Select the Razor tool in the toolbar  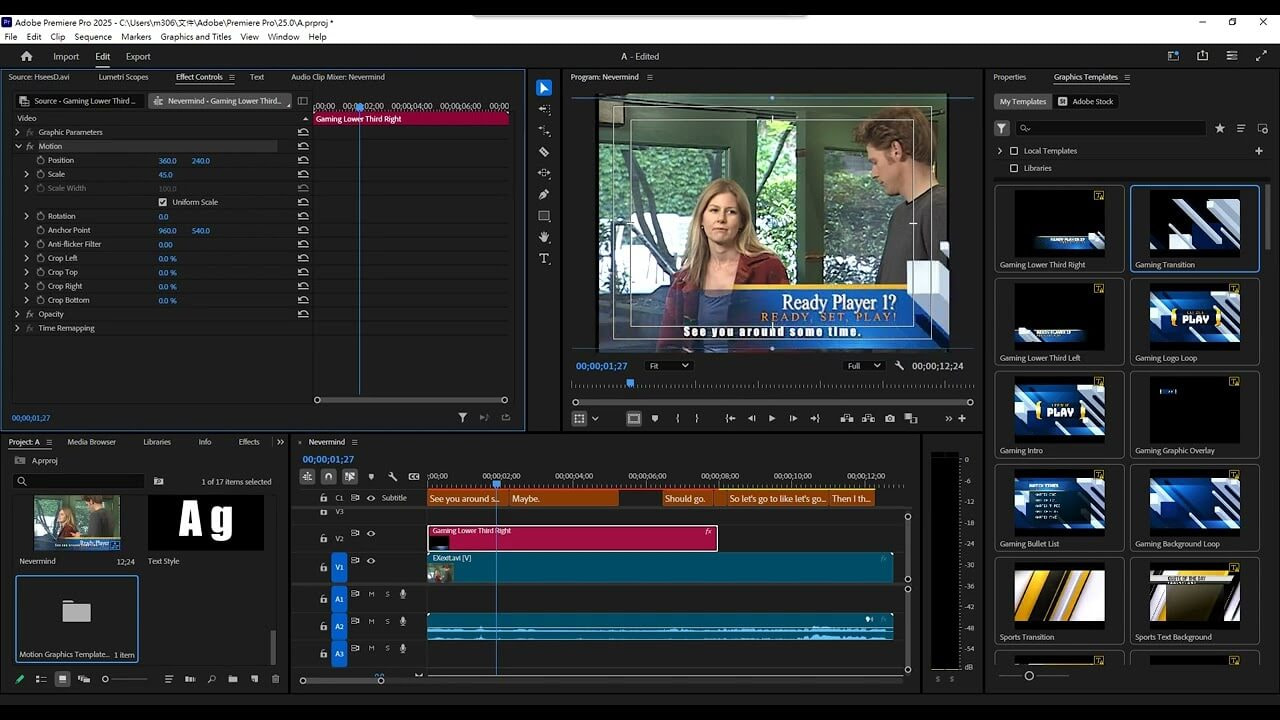(544, 152)
